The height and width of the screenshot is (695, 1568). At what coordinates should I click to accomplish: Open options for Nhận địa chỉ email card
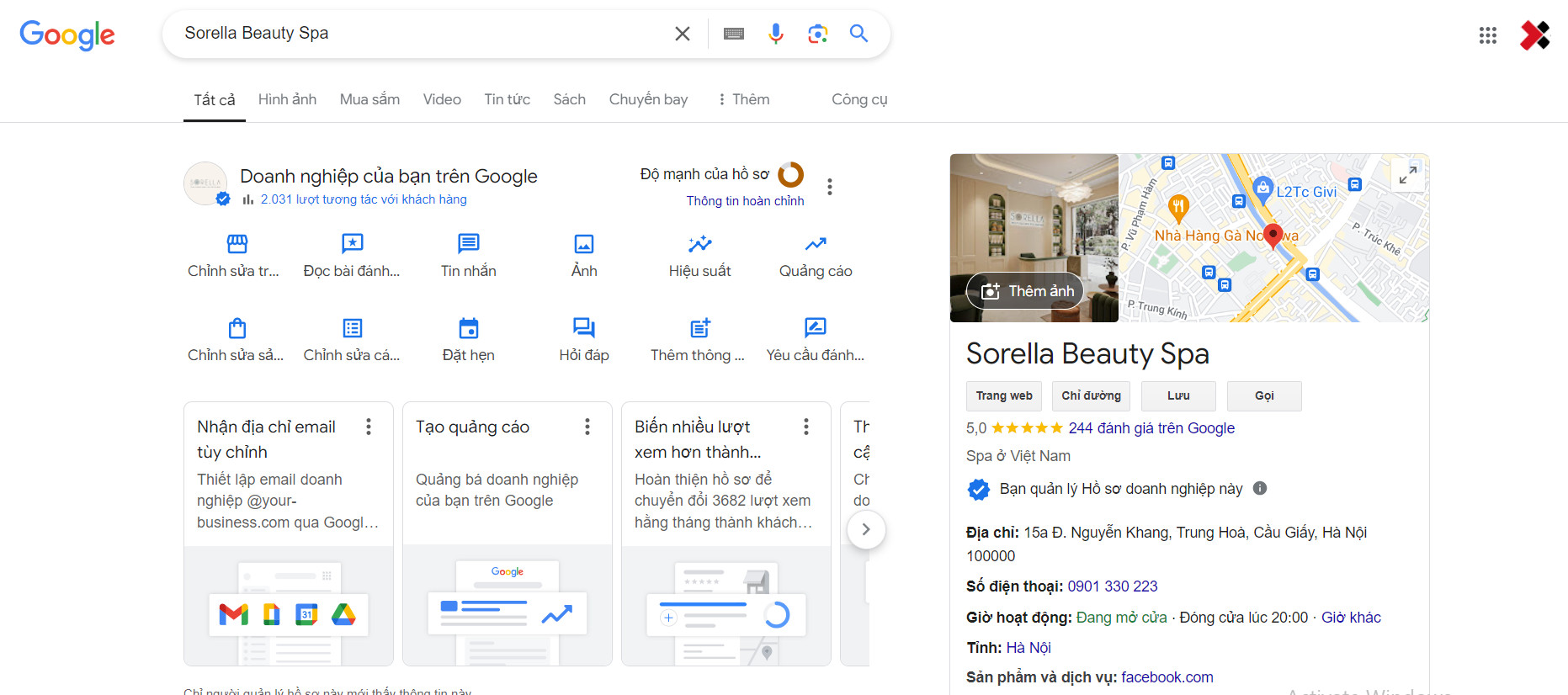pos(369,427)
